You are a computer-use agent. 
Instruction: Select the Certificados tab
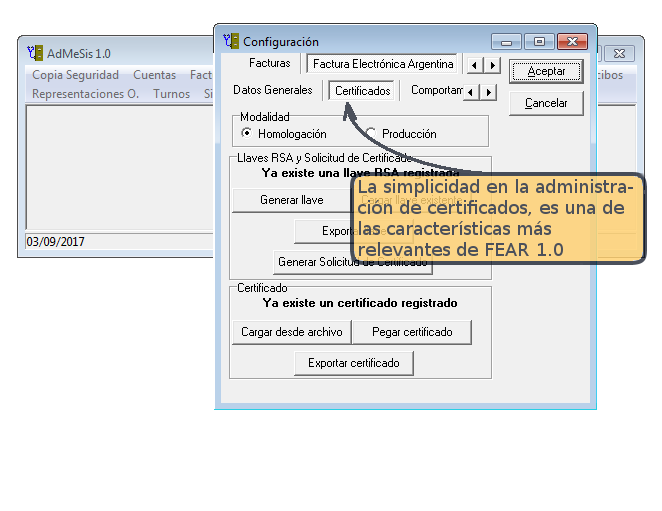pos(362,91)
